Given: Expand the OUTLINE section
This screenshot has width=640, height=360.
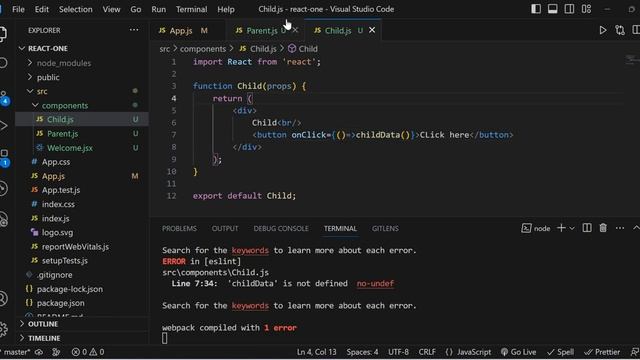Looking at the screenshot, I should click(82, 324).
